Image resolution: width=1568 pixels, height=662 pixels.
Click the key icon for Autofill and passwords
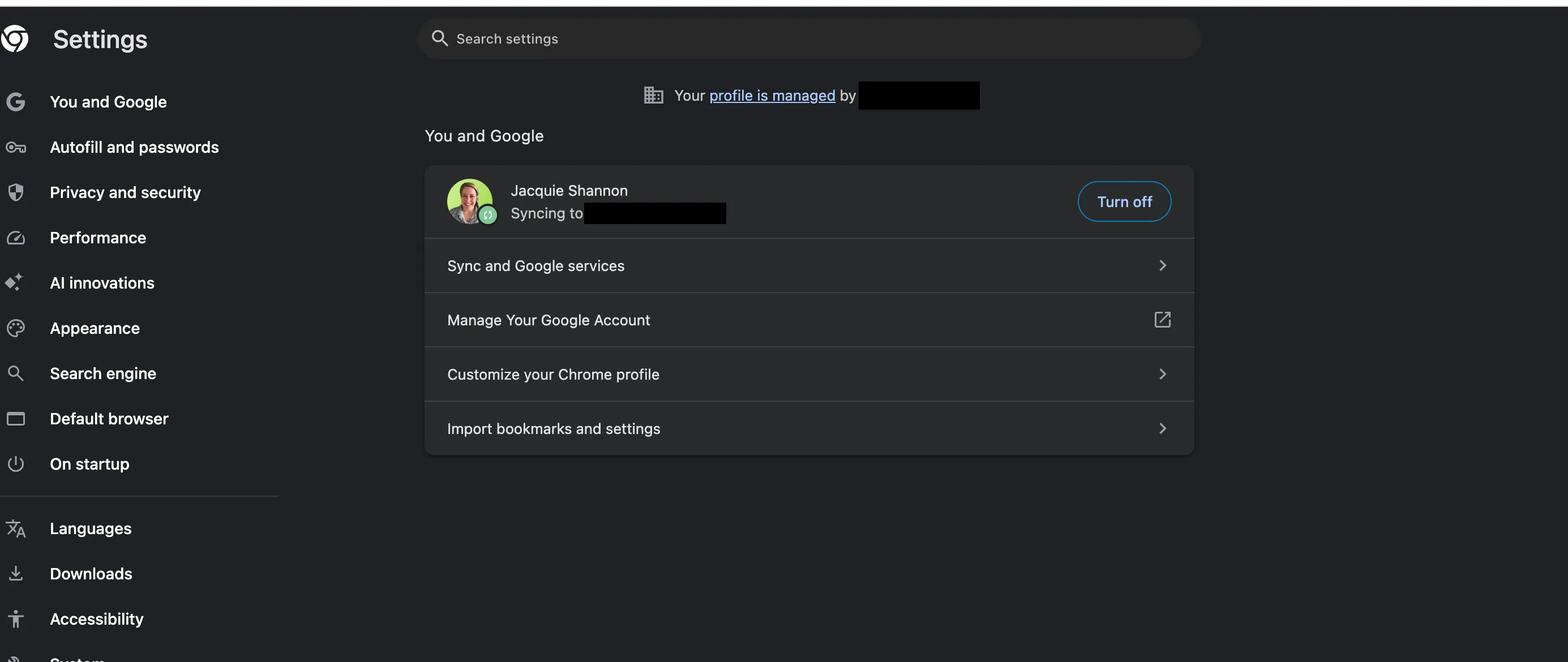(x=16, y=147)
